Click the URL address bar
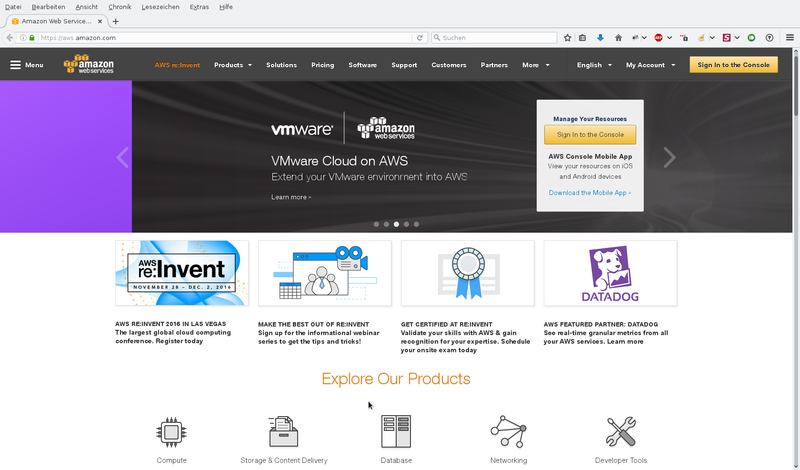The width and height of the screenshot is (800, 470). pyautogui.click(x=224, y=38)
